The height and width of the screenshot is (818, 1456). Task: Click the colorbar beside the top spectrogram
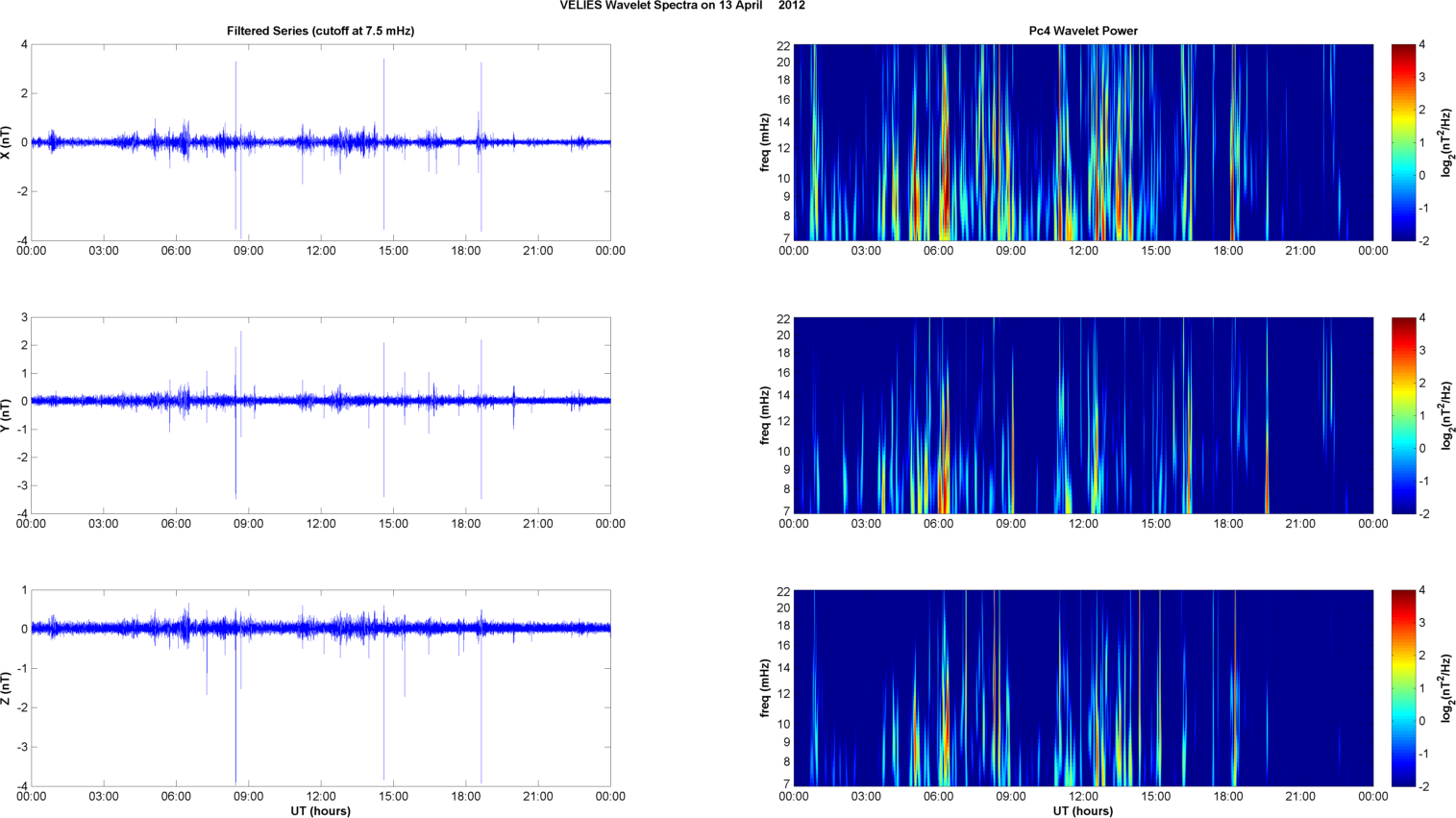[1403, 142]
